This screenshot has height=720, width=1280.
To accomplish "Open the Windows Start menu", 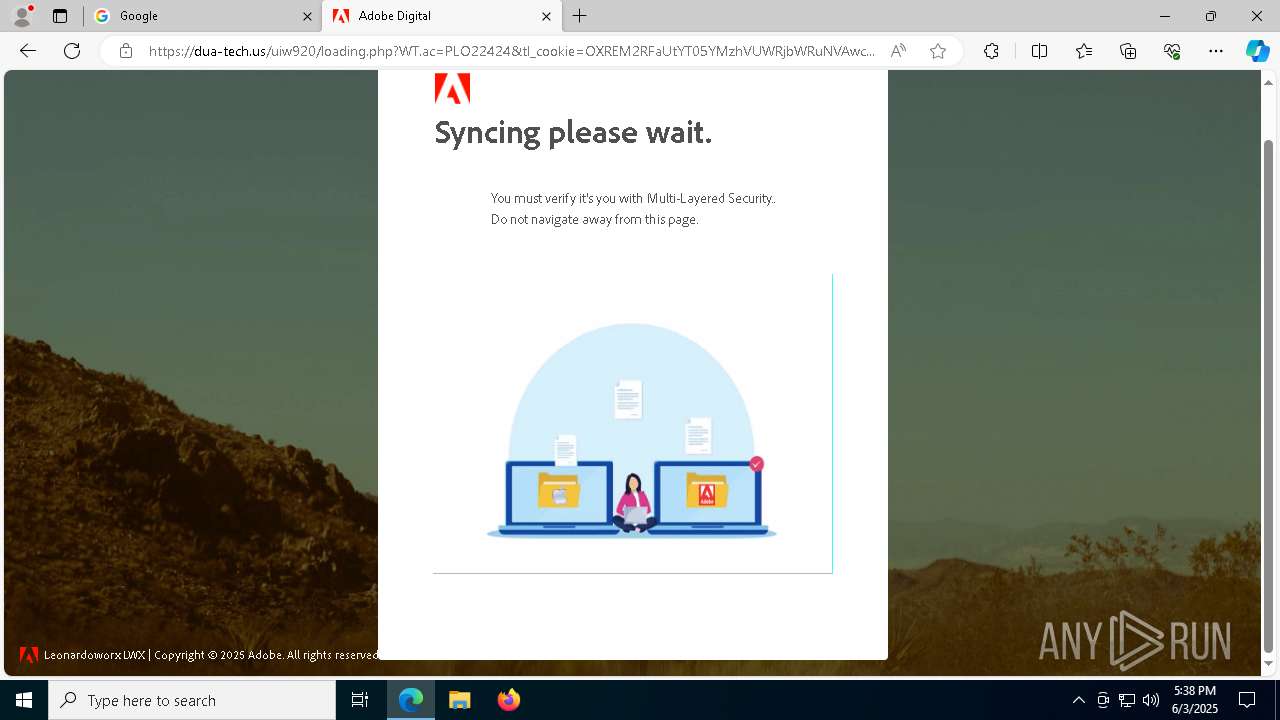I will tap(24, 700).
